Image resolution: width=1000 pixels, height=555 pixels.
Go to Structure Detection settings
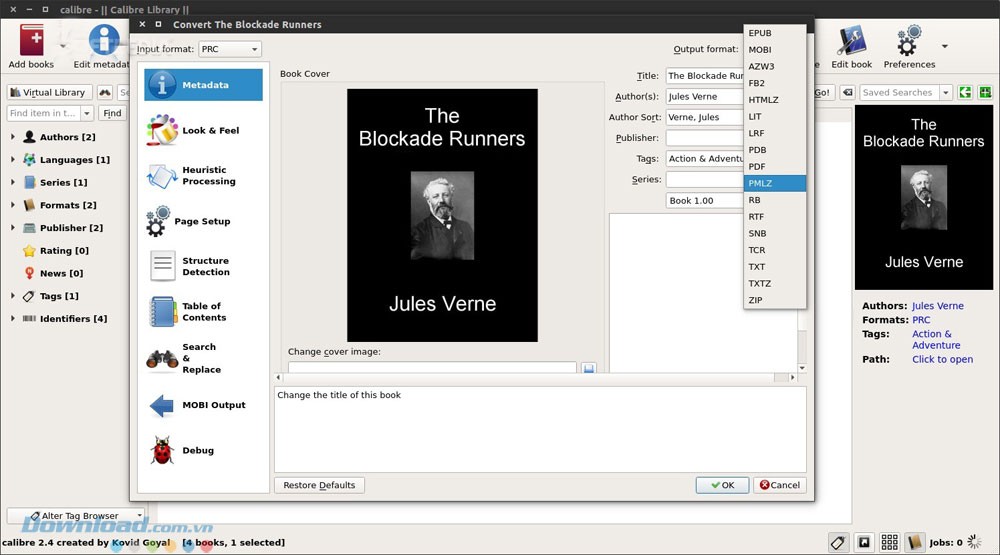coord(203,267)
